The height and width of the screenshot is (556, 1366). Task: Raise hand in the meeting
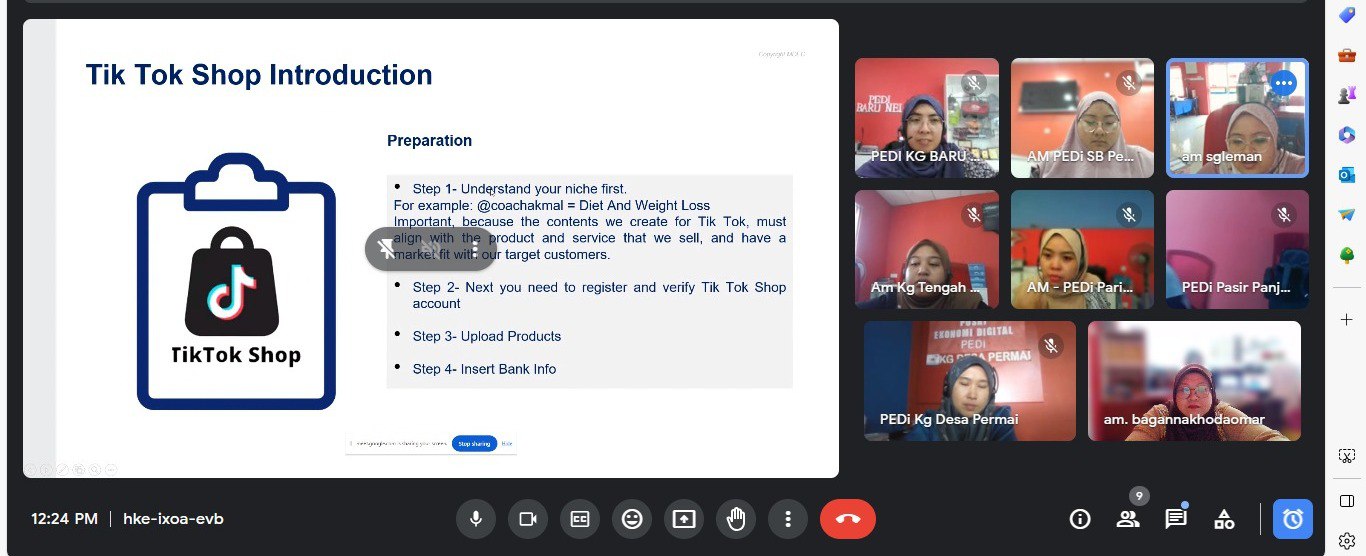click(x=736, y=519)
